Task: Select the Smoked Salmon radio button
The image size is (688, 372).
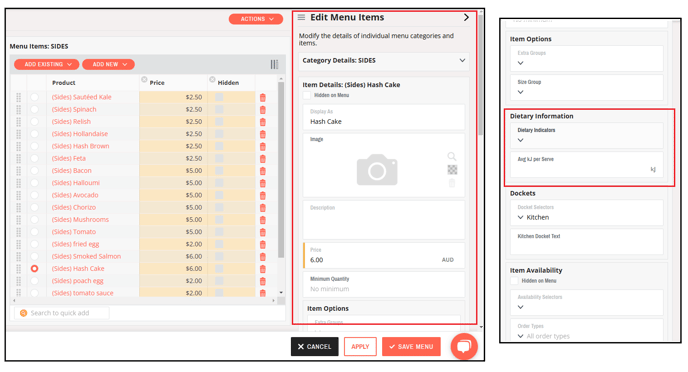Action: pyautogui.click(x=34, y=256)
